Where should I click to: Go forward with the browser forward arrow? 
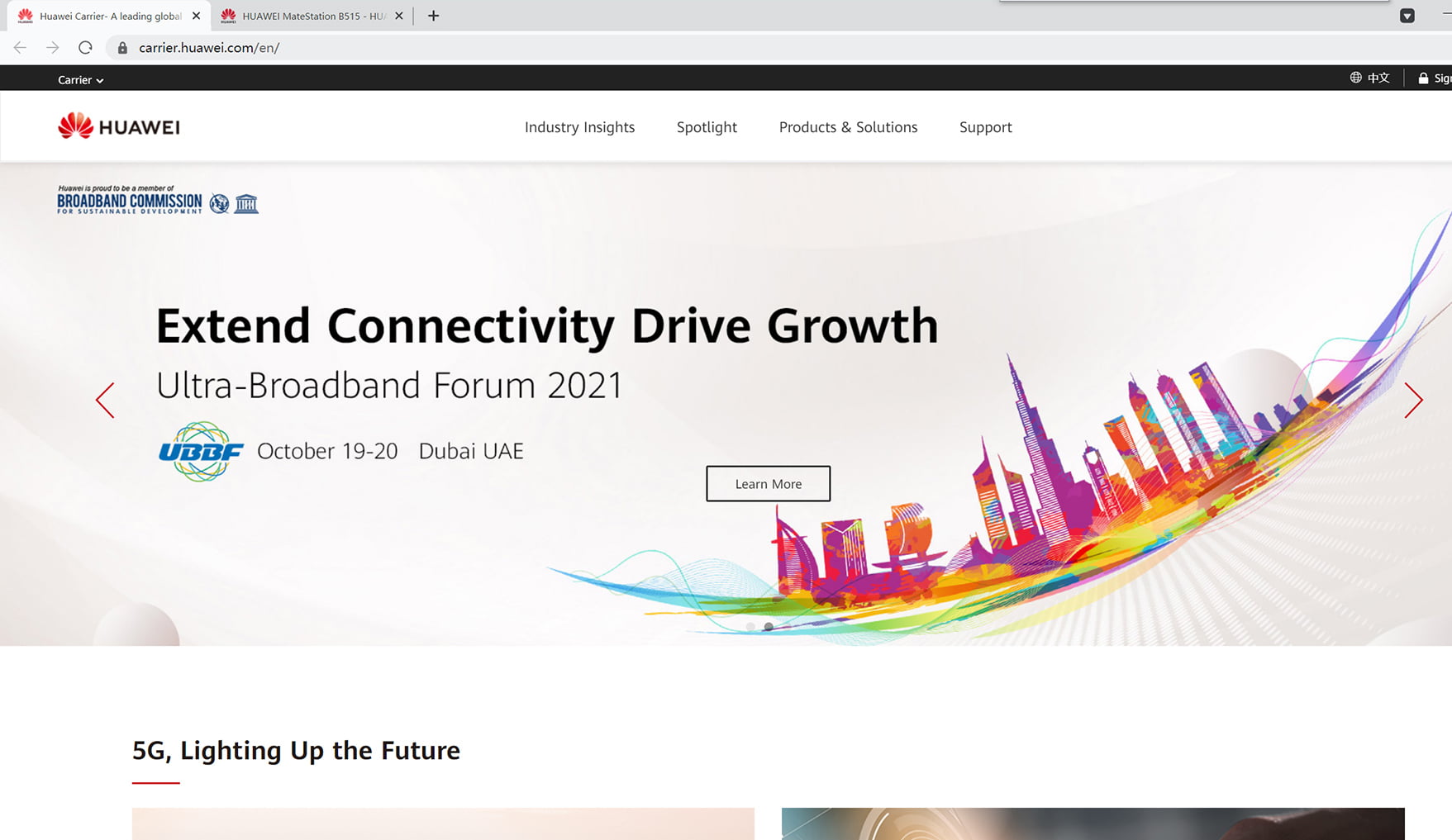[x=52, y=48]
